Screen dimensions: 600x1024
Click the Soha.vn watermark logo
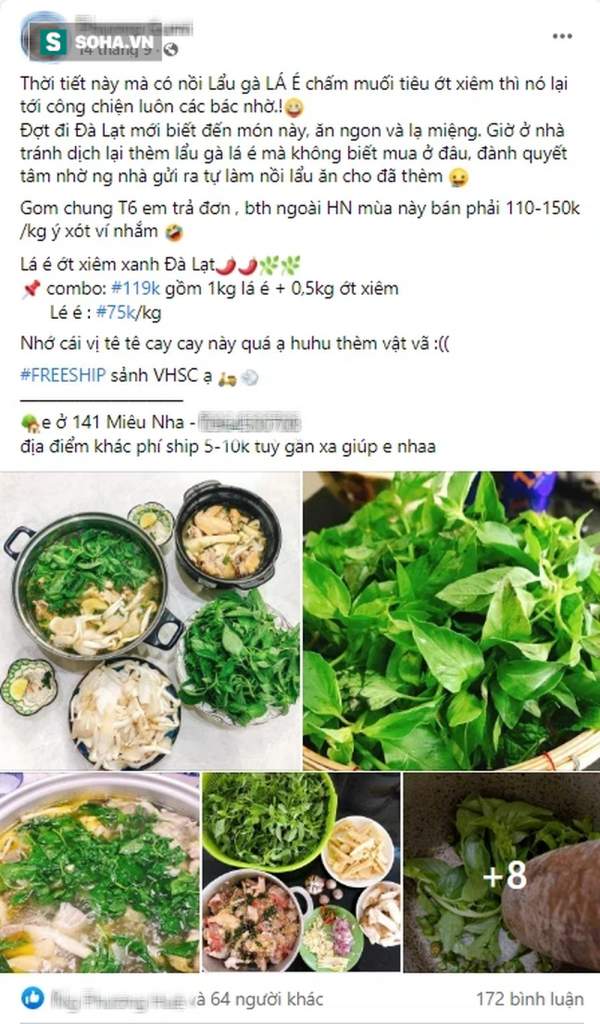coord(94,42)
